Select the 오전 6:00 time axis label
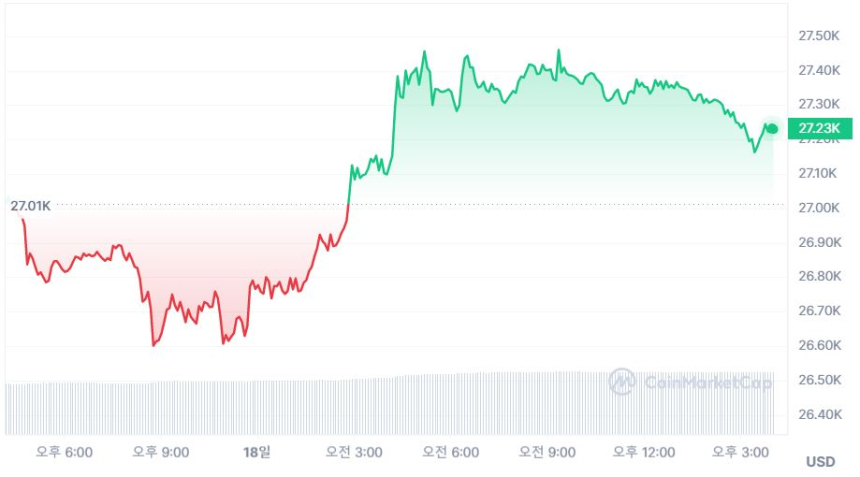This screenshot has height=477, width=860. (450, 452)
